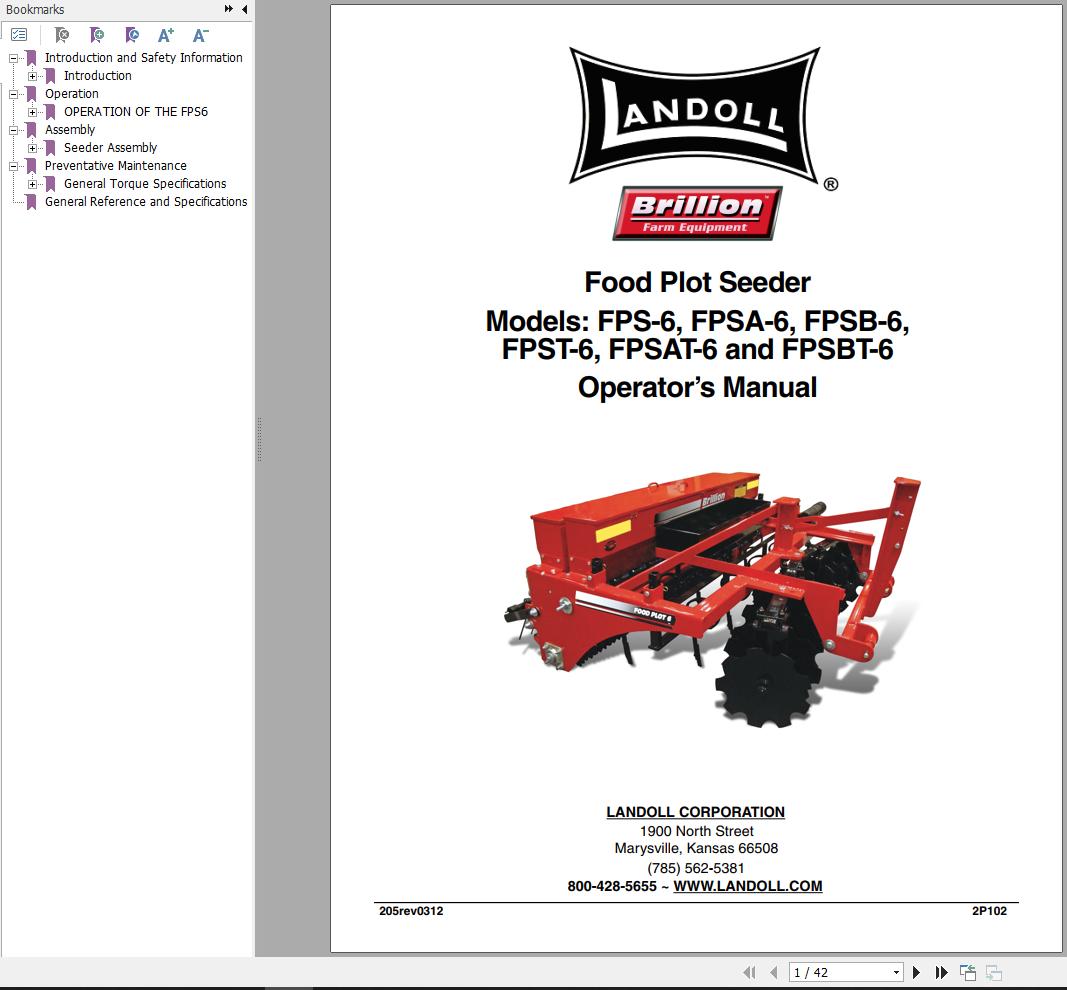This screenshot has height=990, width=1067.
Task: Click the delete bookmark icon
Action: [x=60, y=35]
